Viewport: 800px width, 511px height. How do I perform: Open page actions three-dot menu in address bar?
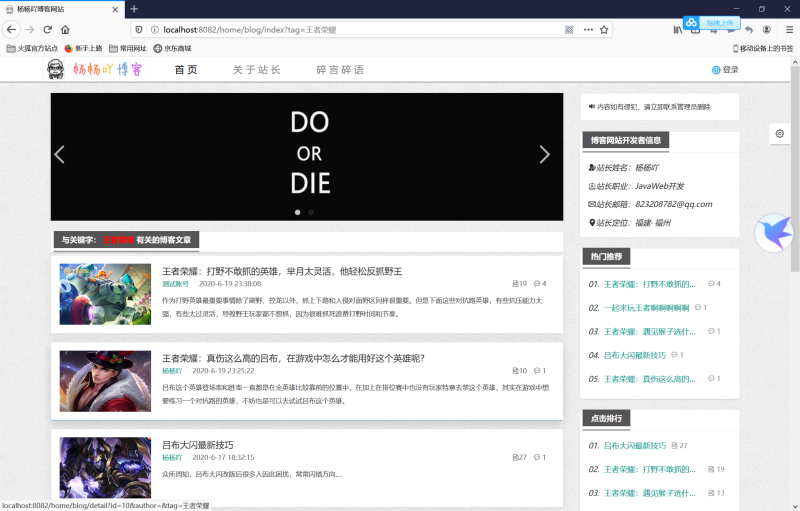[x=586, y=30]
